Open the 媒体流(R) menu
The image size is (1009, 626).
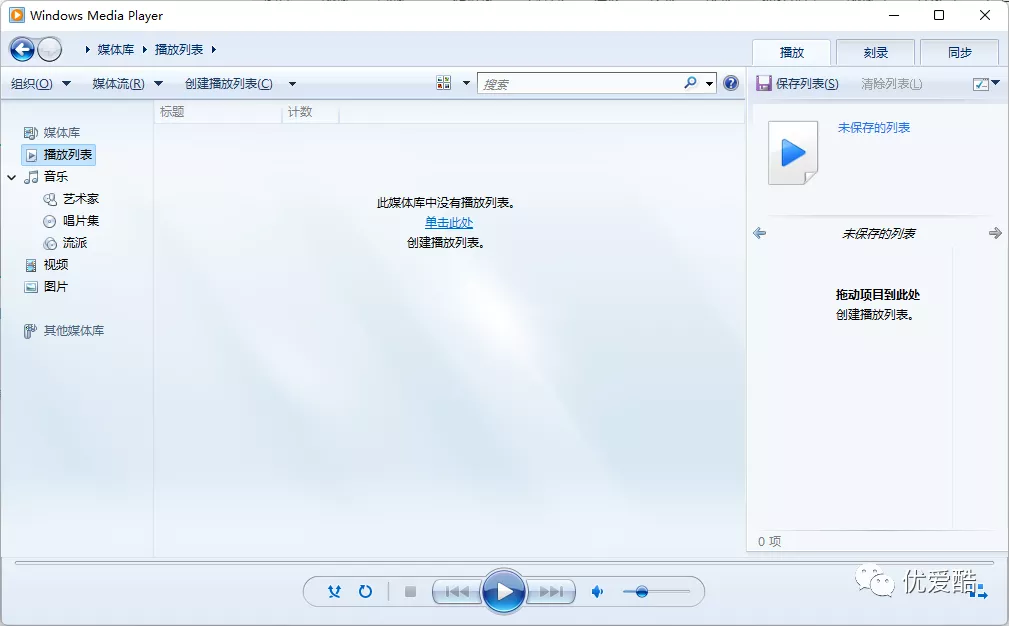point(127,84)
